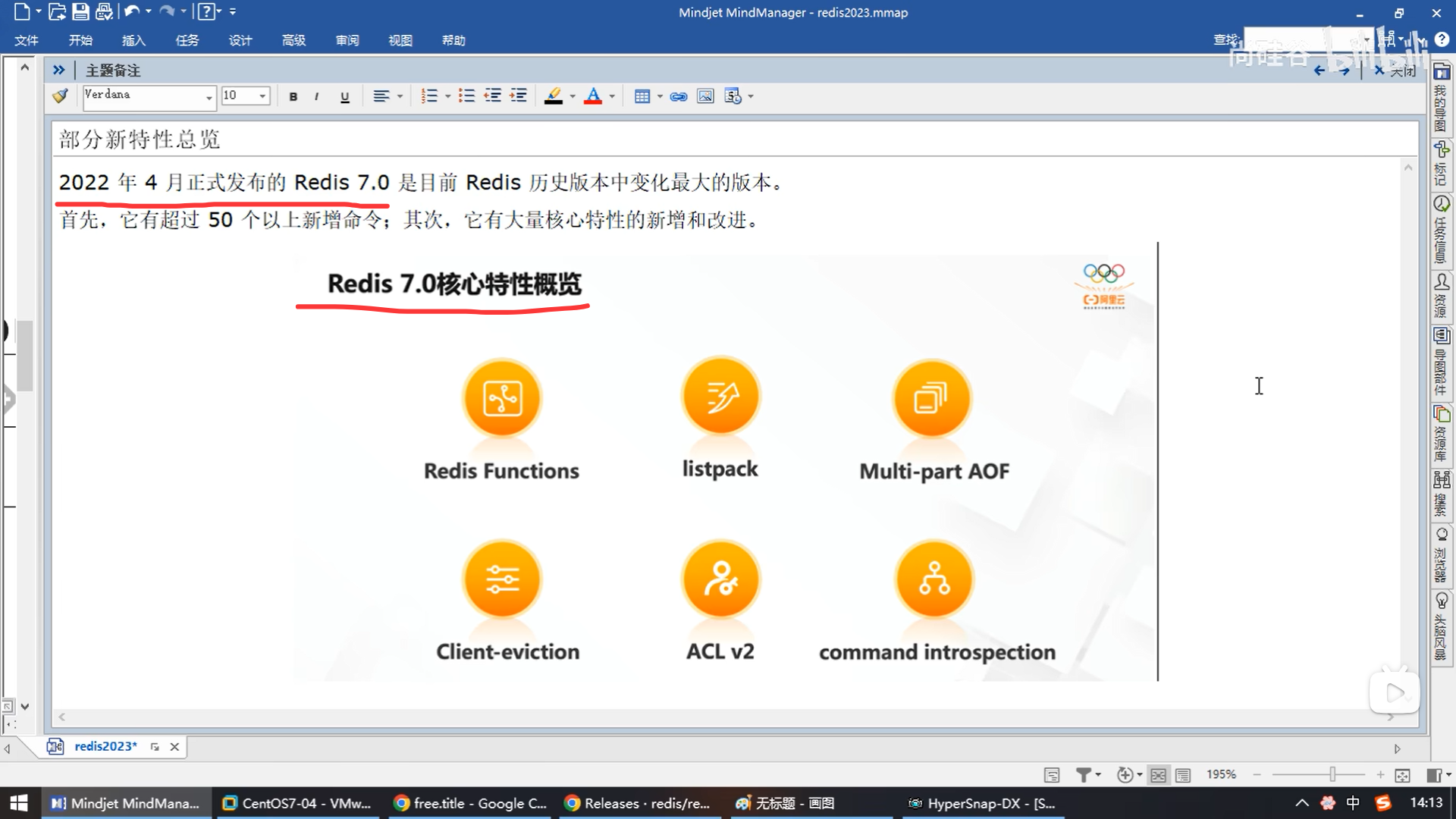Toggle italic formatting
The image size is (1456, 819).
[x=316, y=96]
